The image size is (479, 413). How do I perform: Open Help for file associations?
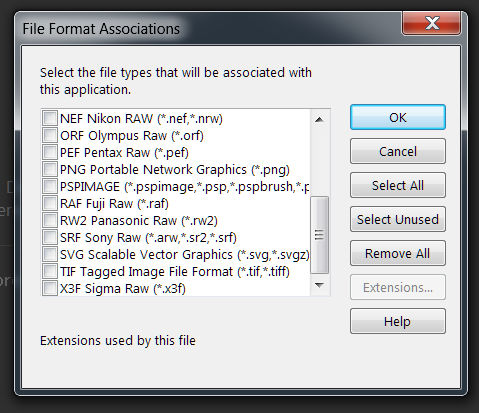click(x=398, y=321)
